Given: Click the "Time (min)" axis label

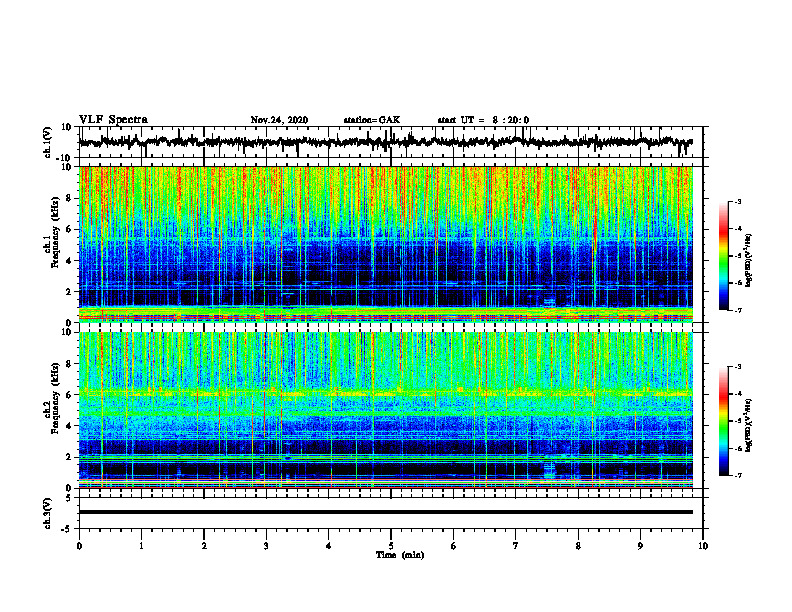Looking at the screenshot, I should tap(400, 555).
